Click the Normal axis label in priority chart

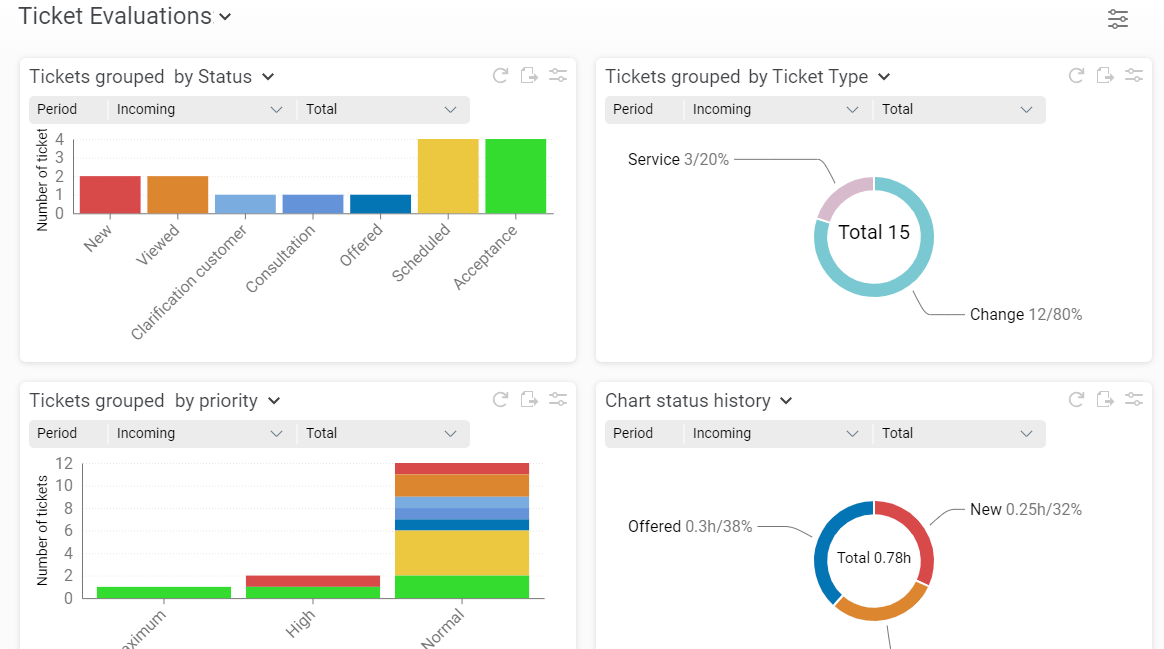click(442, 629)
